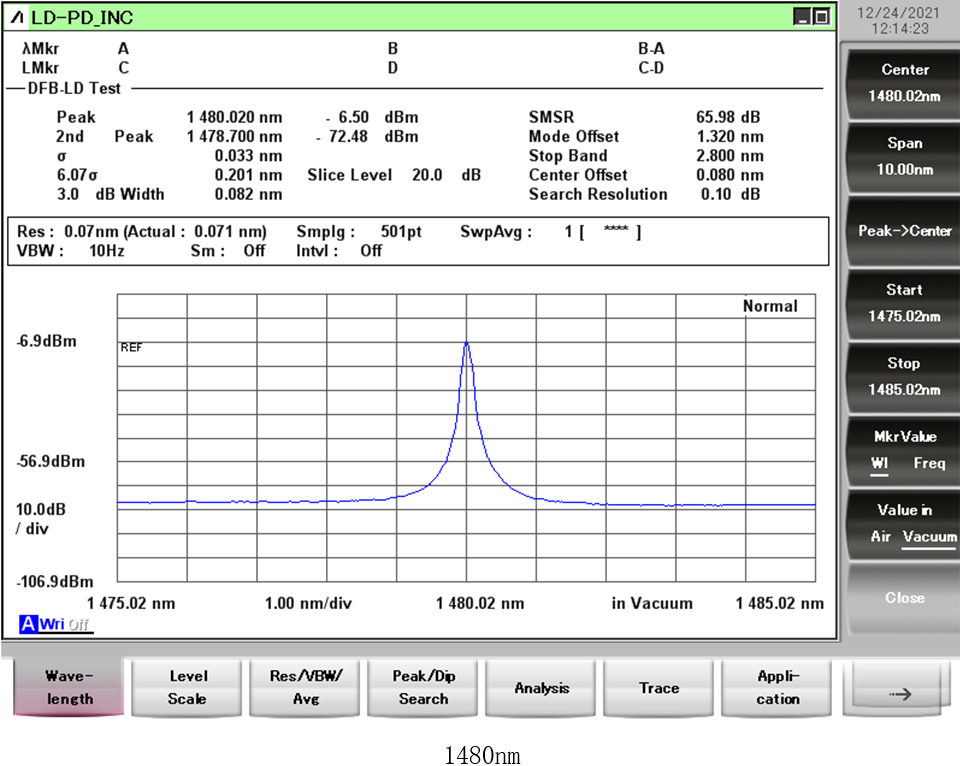Edit the Start wavelength 1475.02nm
Screen dimensions: 960x766
904,303
